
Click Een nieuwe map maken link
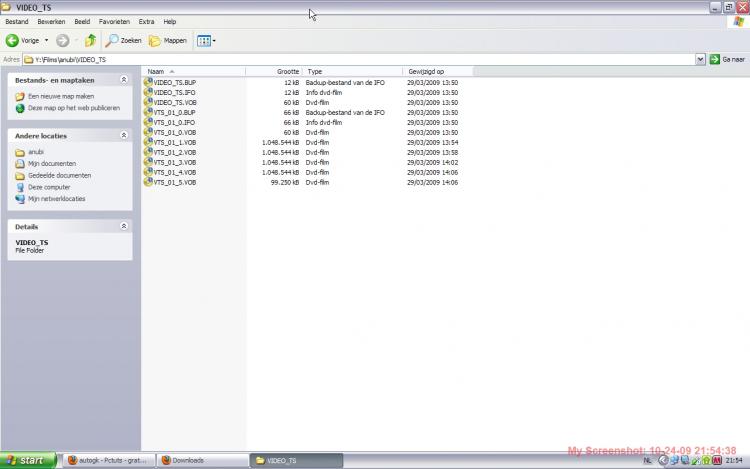[x=61, y=96]
